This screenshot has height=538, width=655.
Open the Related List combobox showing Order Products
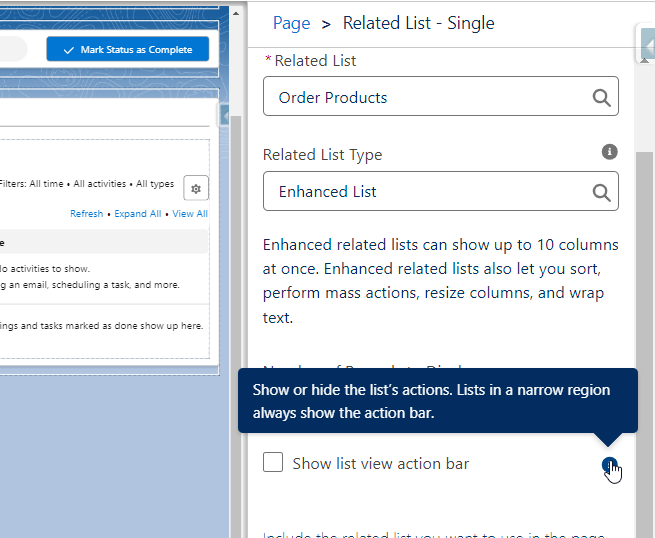[x=430, y=97]
